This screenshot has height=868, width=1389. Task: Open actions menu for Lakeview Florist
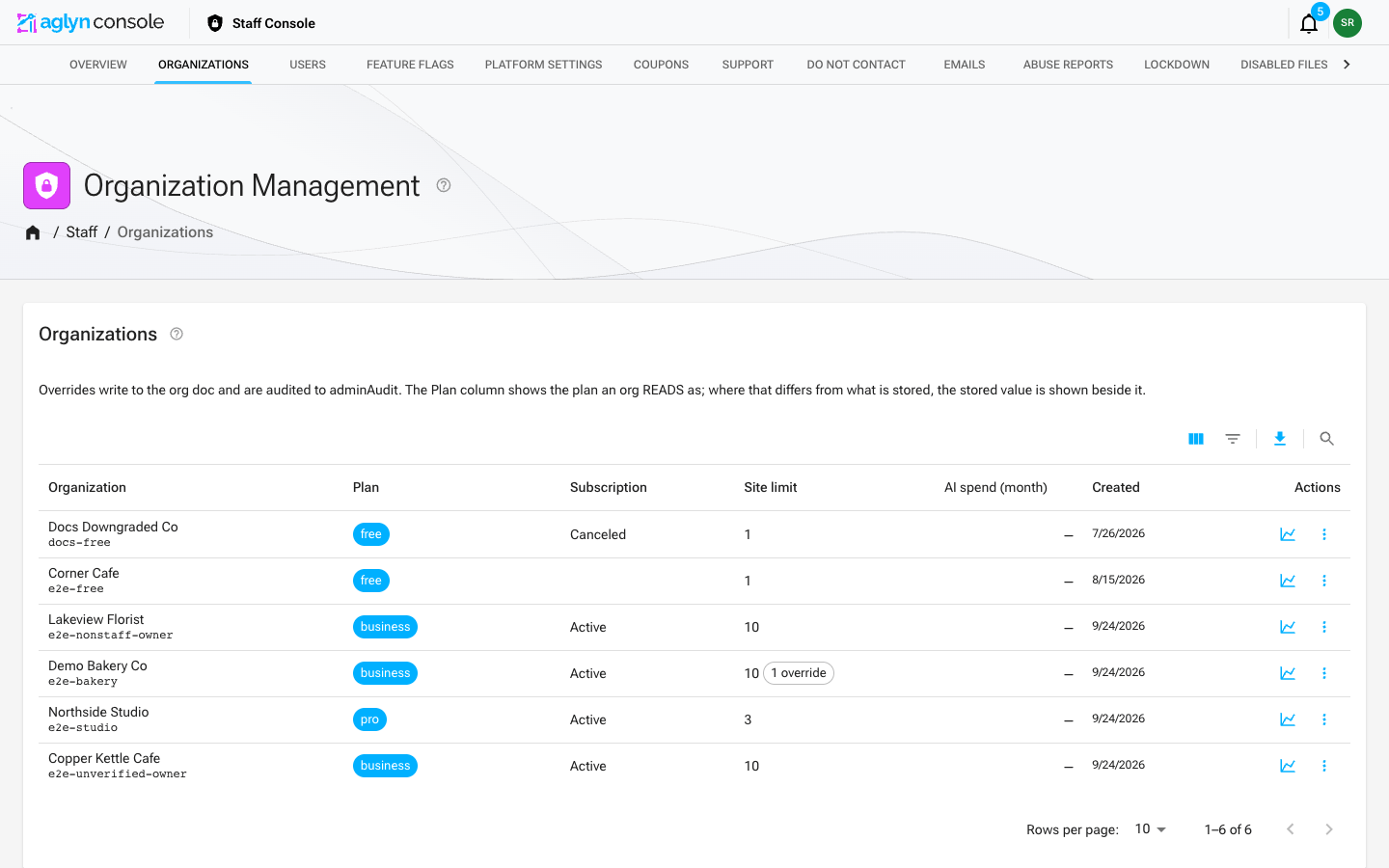point(1324,627)
